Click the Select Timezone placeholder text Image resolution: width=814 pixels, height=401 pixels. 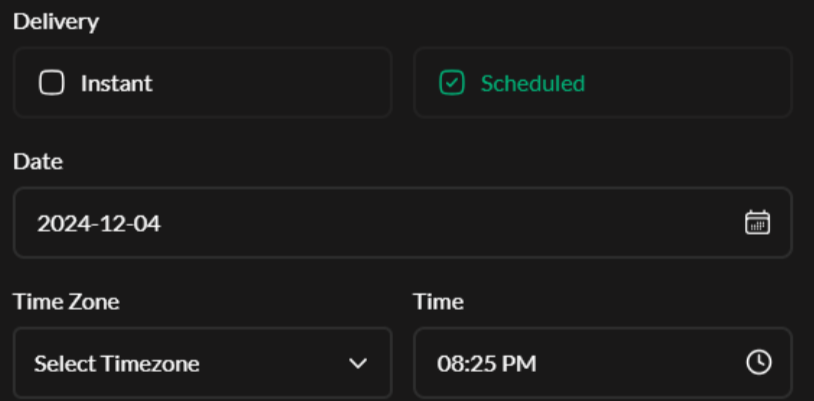[x=116, y=363]
